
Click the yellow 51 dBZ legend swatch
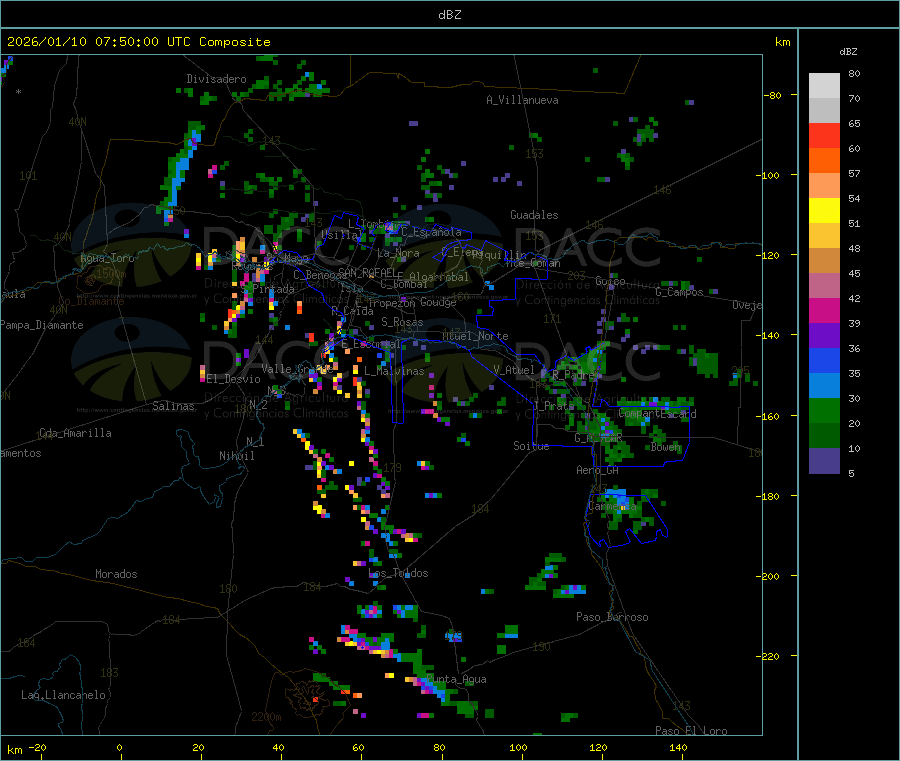coord(824,211)
